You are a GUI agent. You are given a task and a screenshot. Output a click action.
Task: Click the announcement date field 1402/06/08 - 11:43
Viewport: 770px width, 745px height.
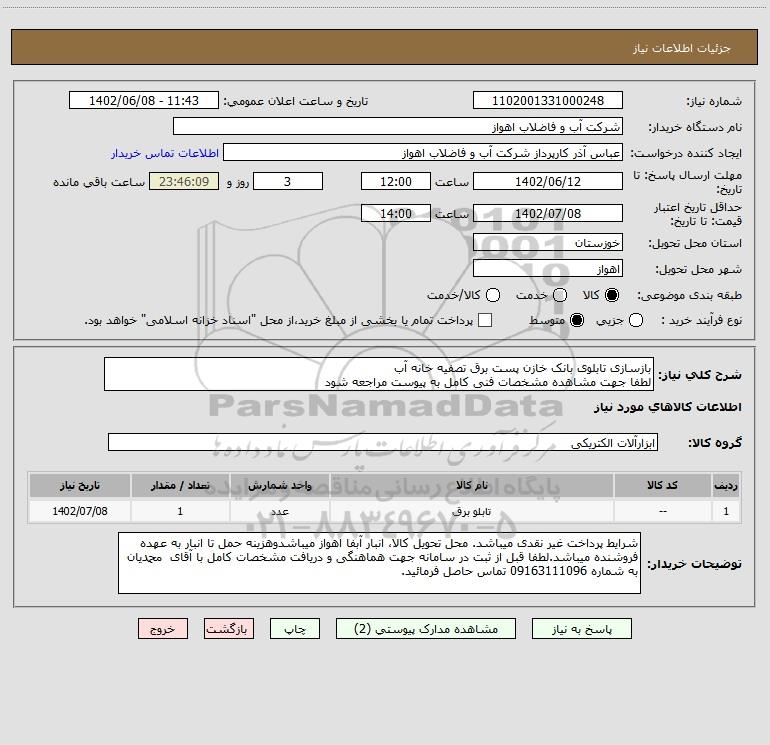point(144,100)
